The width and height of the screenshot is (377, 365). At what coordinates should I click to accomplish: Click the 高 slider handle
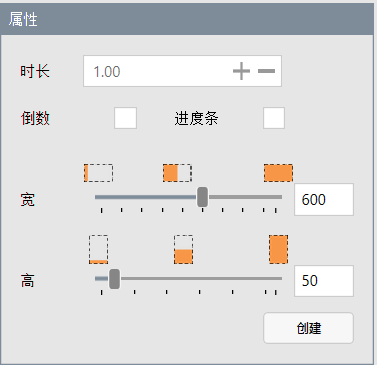click(x=114, y=279)
